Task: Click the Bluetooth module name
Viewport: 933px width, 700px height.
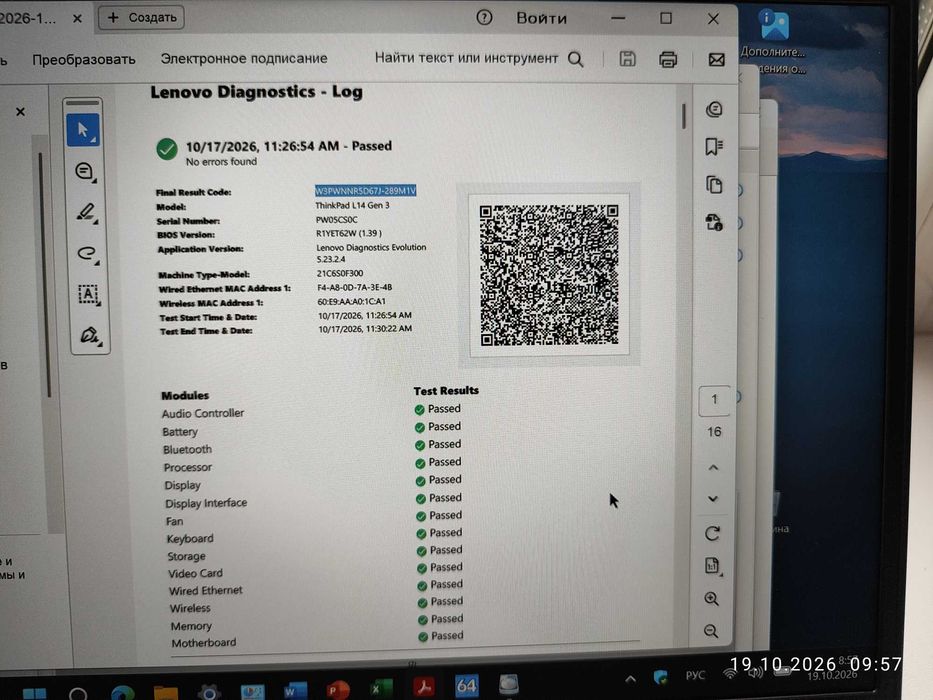Action: coord(187,449)
